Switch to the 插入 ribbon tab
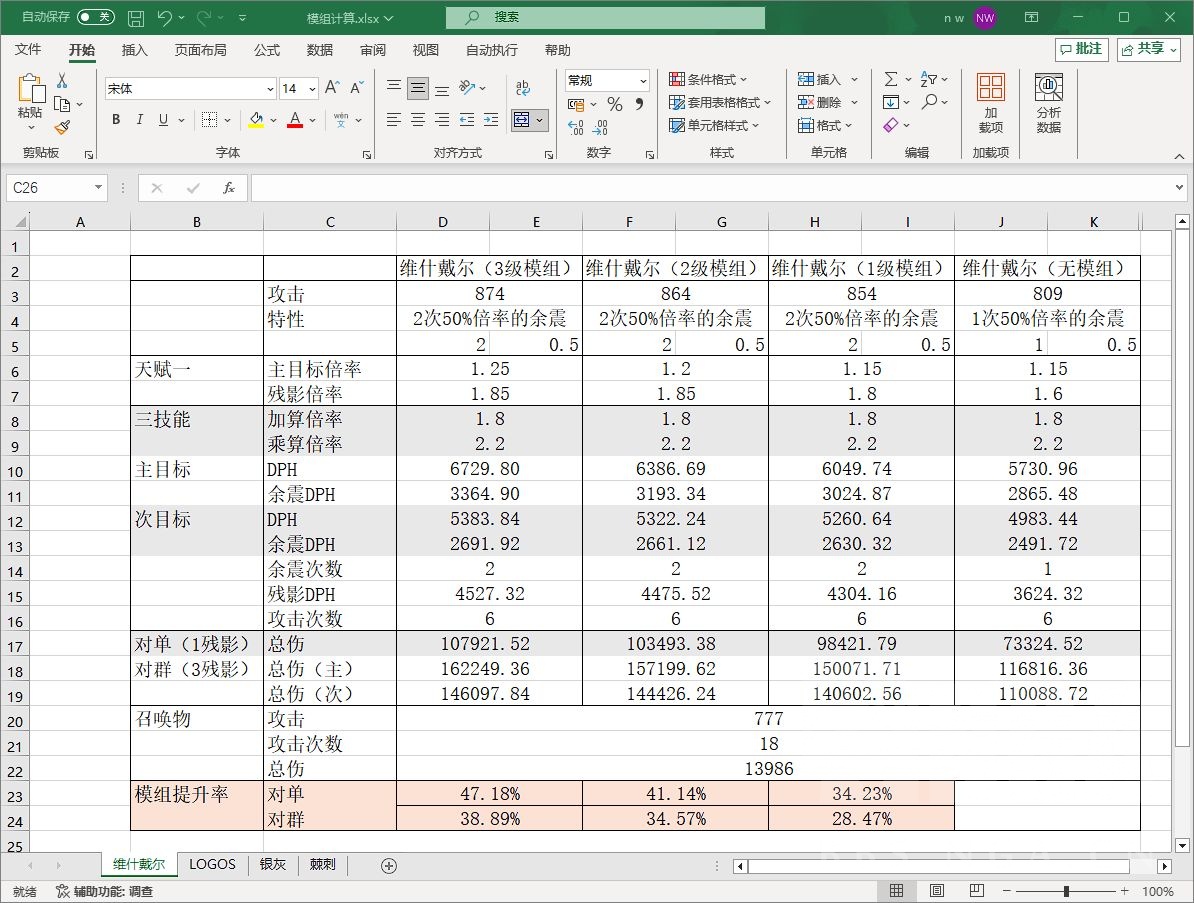The width and height of the screenshot is (1194, 903). (134, 50)
